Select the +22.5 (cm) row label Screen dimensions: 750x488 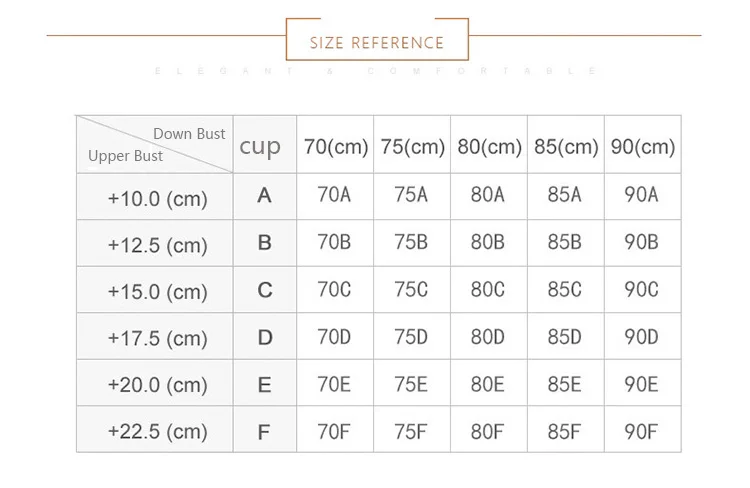(x=157, y=432)
